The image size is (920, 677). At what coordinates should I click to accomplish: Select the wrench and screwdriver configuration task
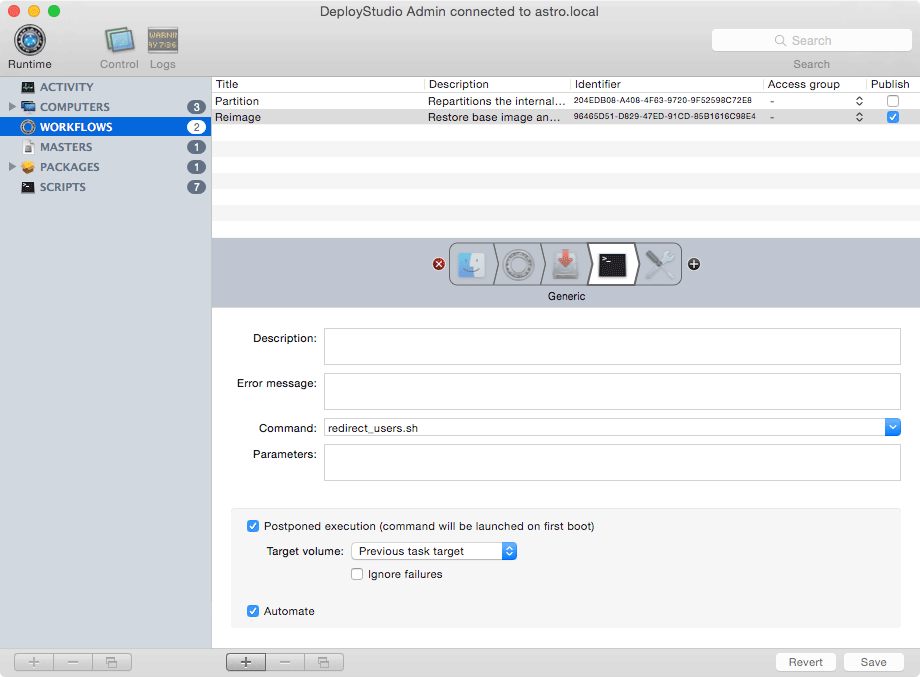[x=659, y=264]
